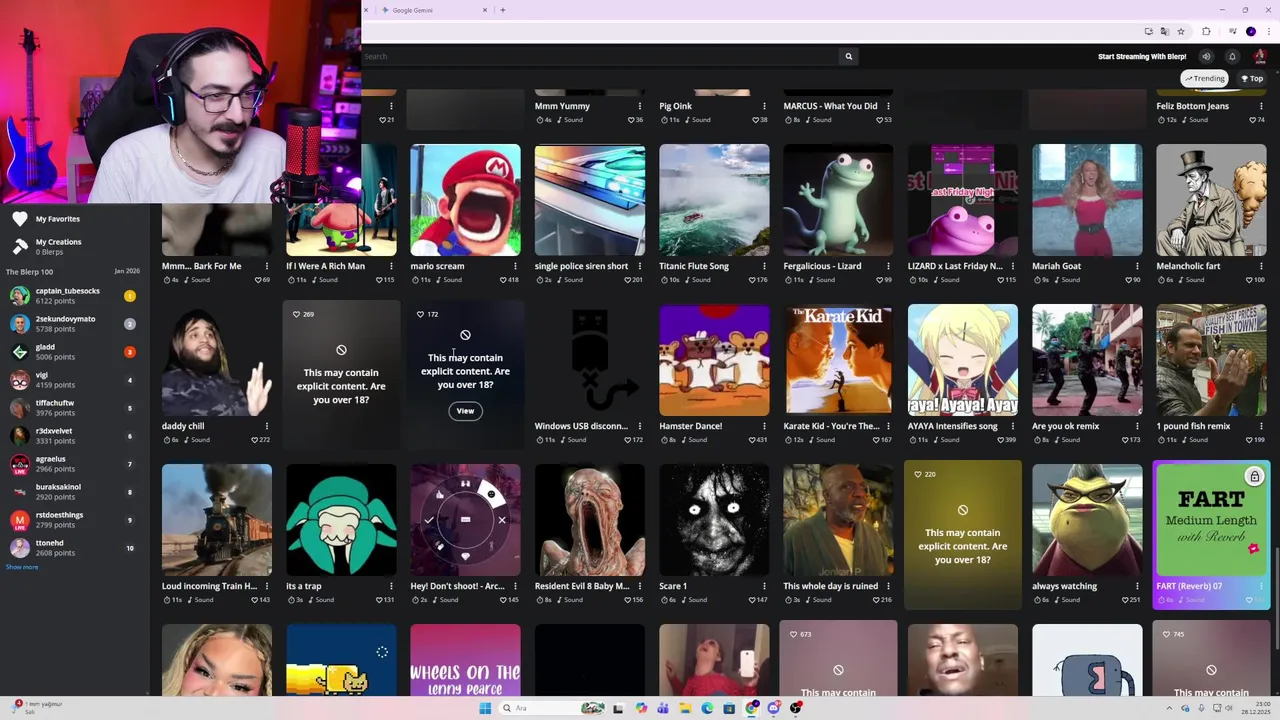1280x720 pixels.
Task: Play the Karate Kid thumbnail
Action: 838,360
